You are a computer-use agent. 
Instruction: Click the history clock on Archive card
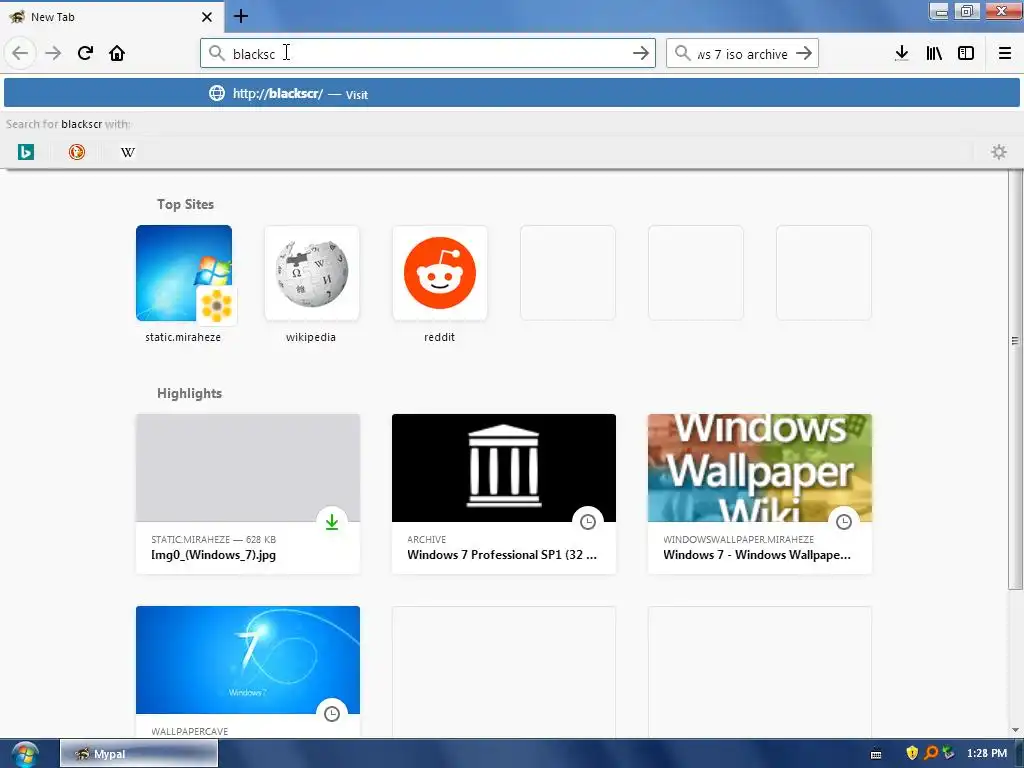[x=588, y=522]
